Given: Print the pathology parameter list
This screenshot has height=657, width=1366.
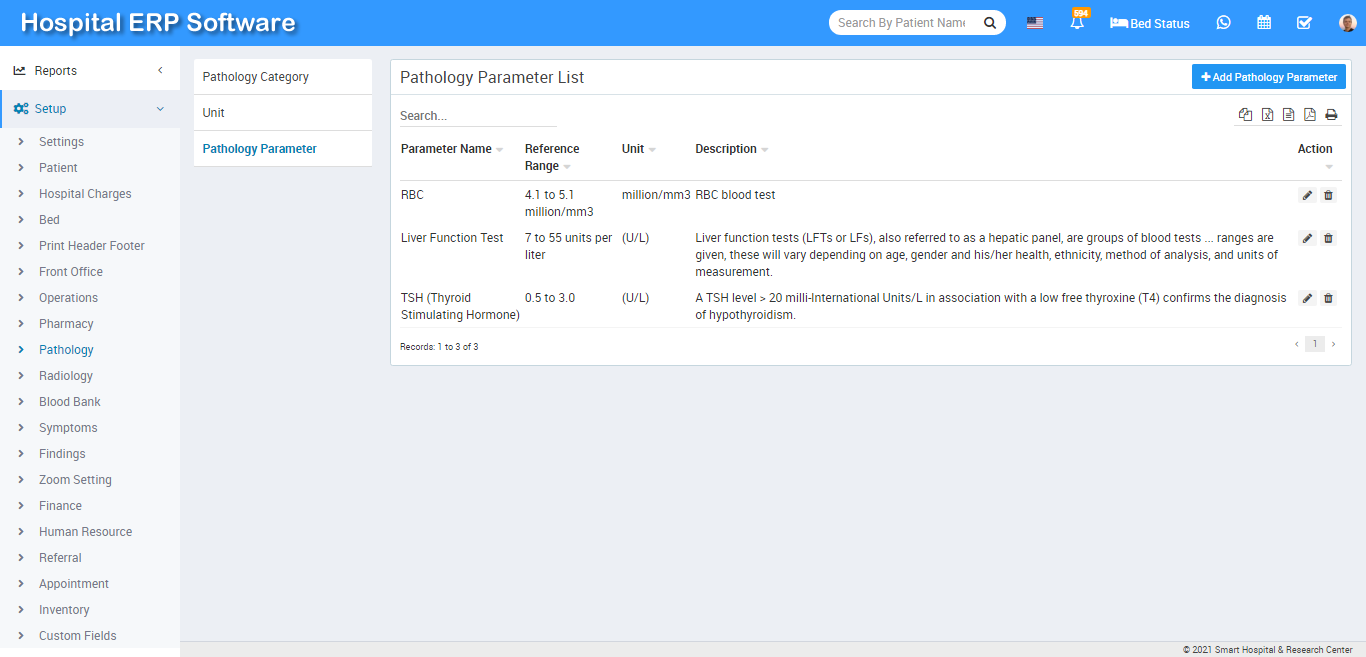Looking at the screenshot, I should point(1331,115).
